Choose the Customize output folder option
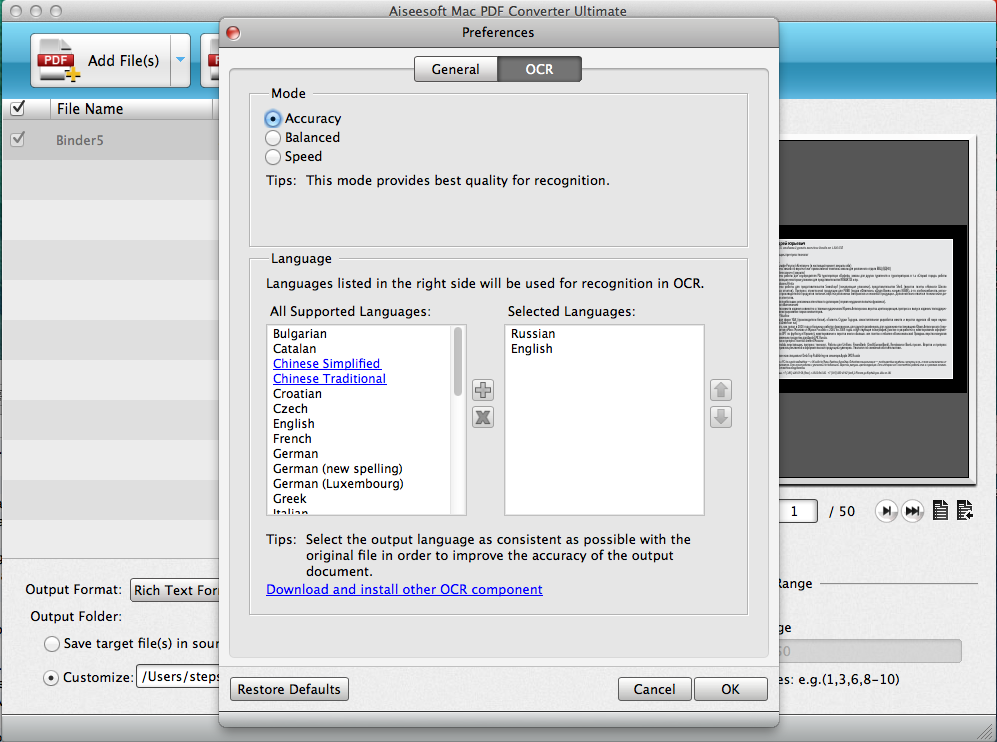Screen dimensions: 997x742 52,678
